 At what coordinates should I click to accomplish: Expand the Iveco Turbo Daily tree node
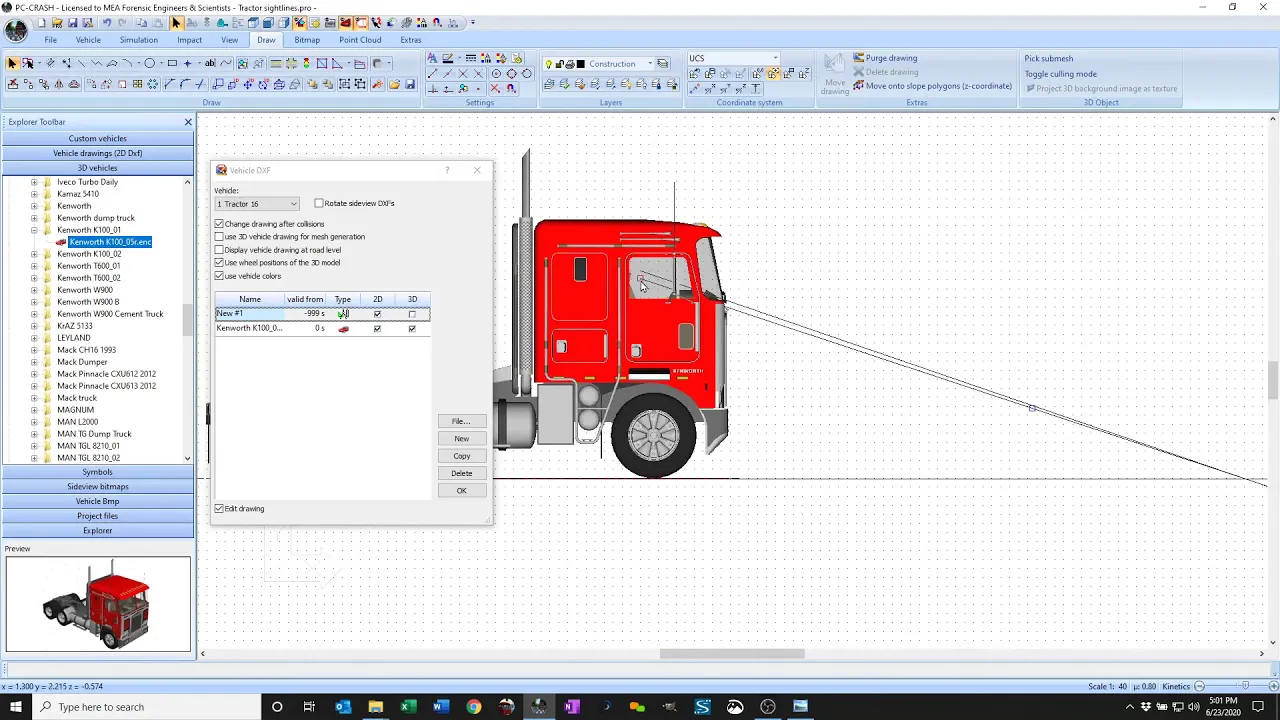(34, 182)
